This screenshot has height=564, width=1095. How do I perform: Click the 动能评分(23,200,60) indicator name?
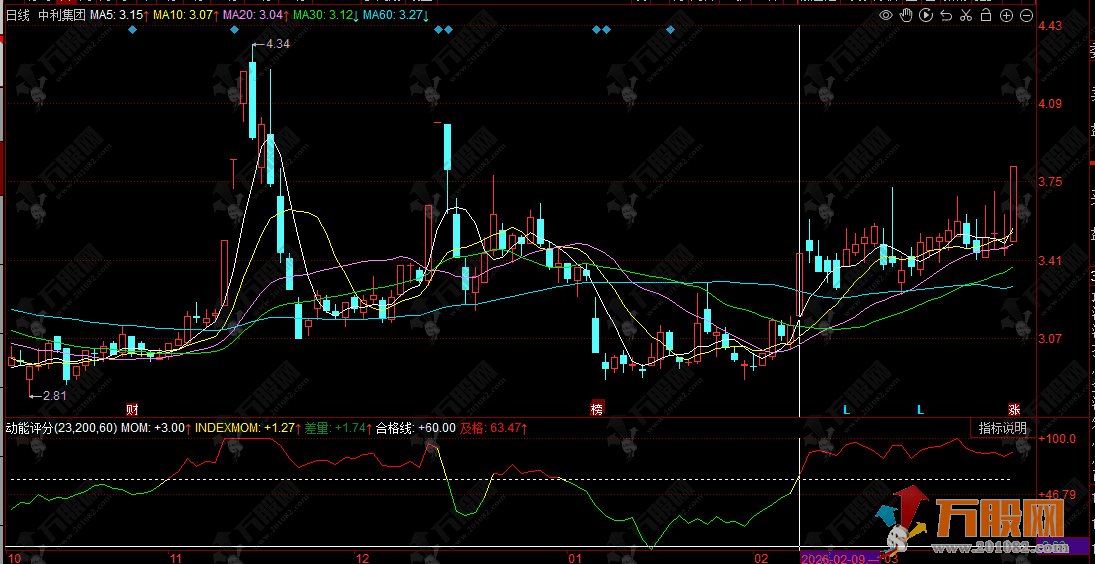(x=61, y=428)
